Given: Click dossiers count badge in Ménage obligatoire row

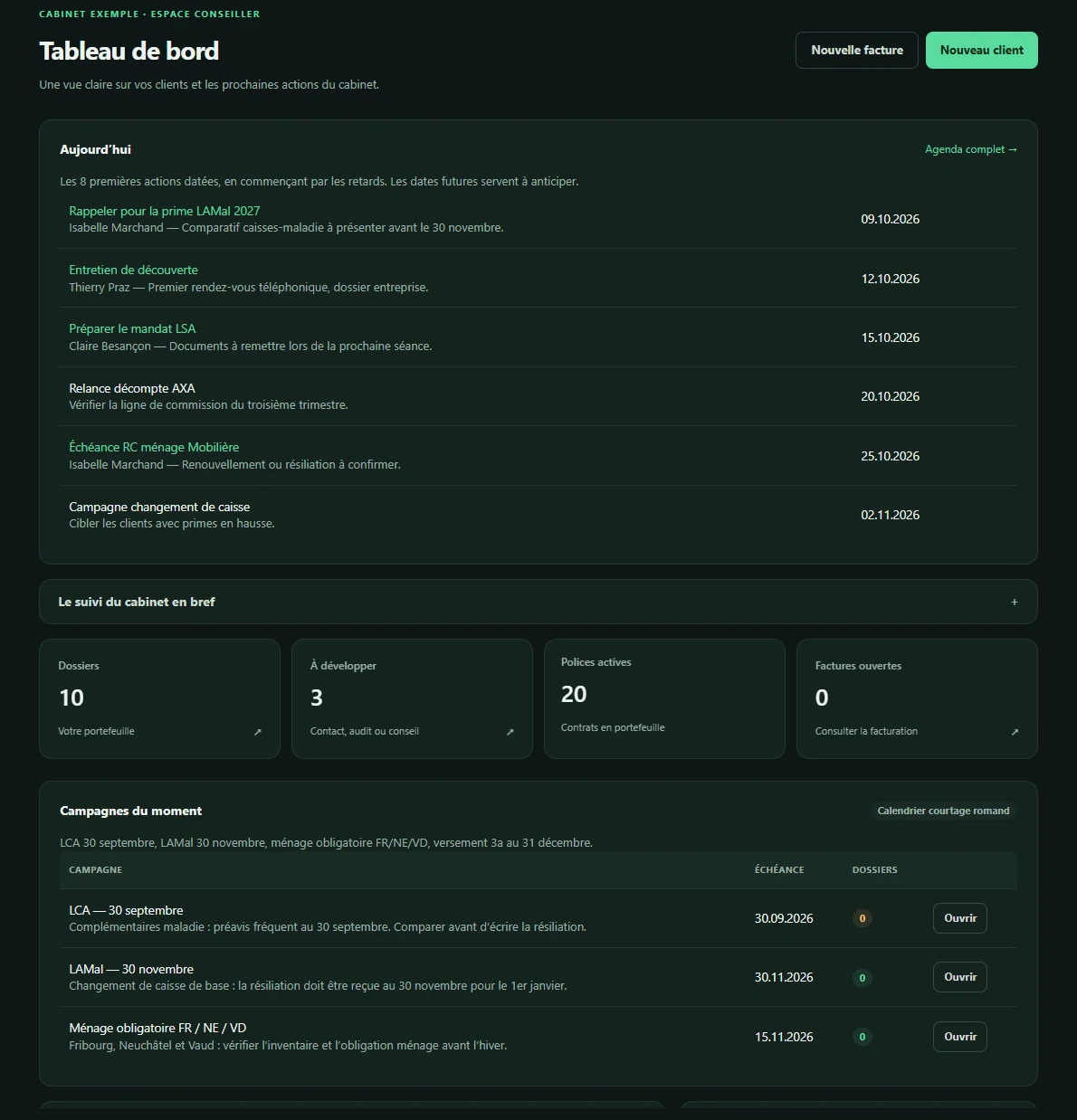Looking at the screenshot, I should [863, 1037].
